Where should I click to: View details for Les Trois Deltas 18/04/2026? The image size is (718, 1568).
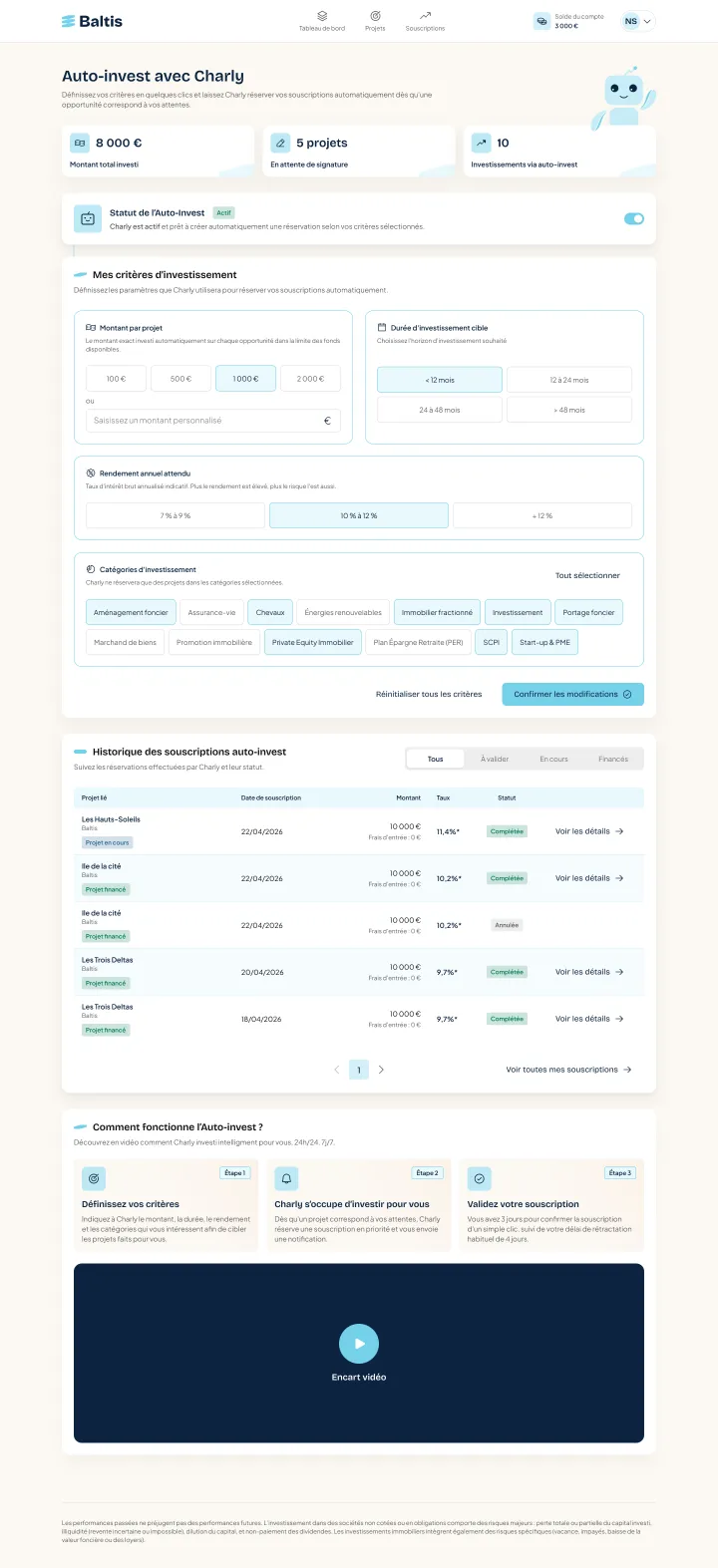(x=589, y=1019)
